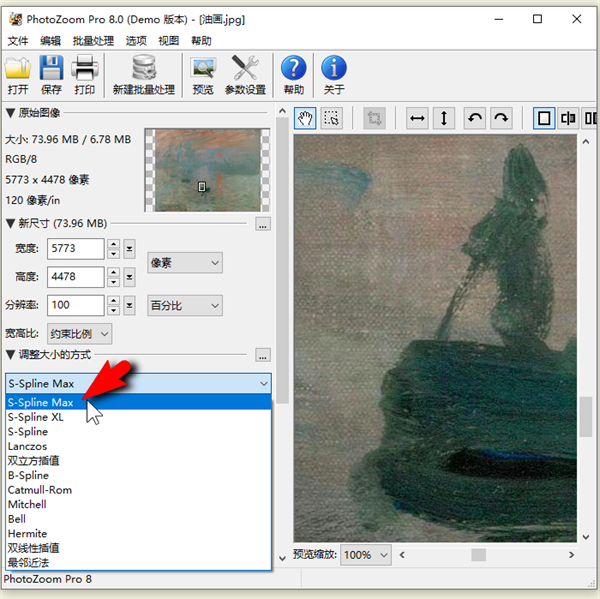Select S-Spline XL in list
Image resolution: width=600 pixels, height=599 pixels.
139,417
